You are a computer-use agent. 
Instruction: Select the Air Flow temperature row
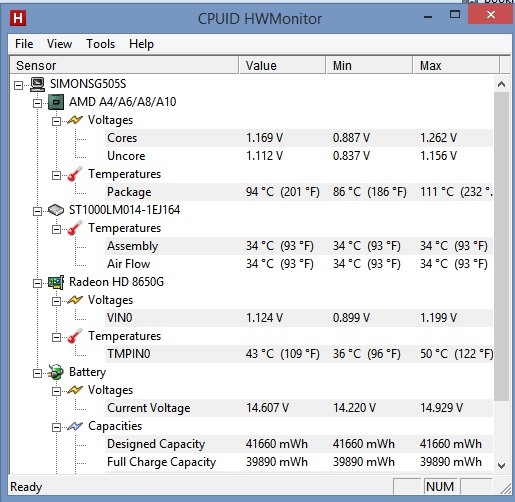click(x=299, y=264)
